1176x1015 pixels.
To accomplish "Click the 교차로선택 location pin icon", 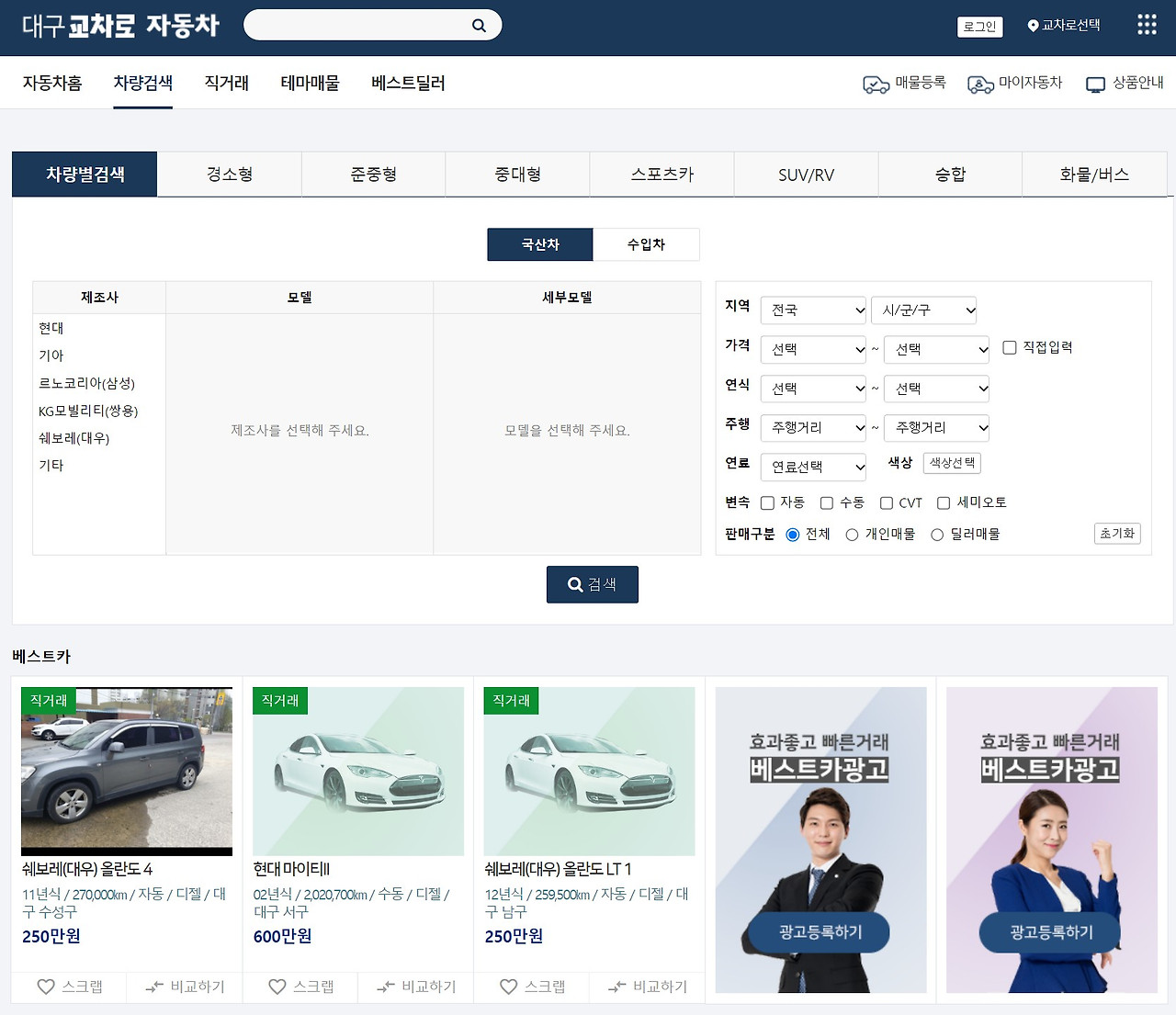I will tap(1033, 26).
